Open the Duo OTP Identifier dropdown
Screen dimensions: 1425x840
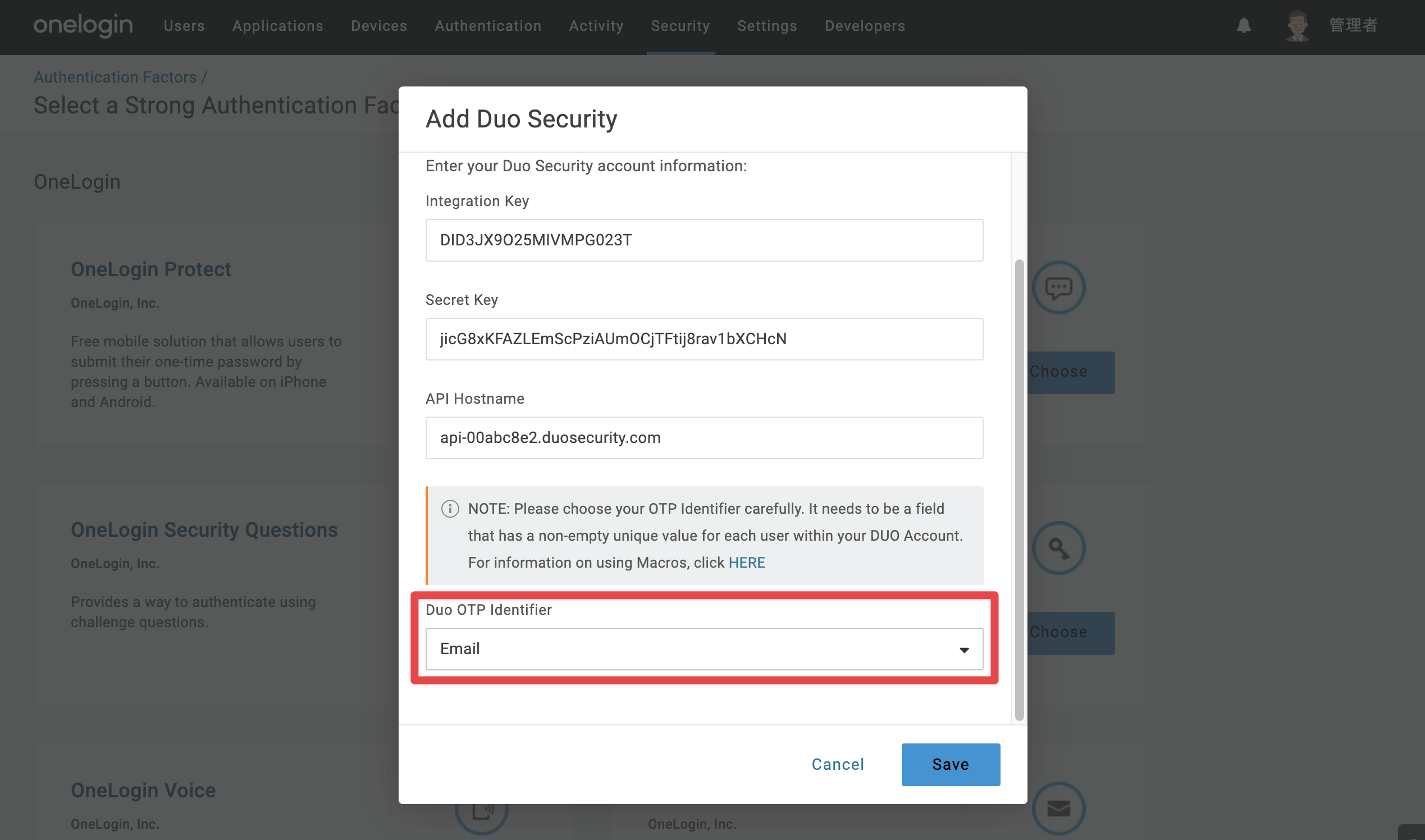click(704, 649)
